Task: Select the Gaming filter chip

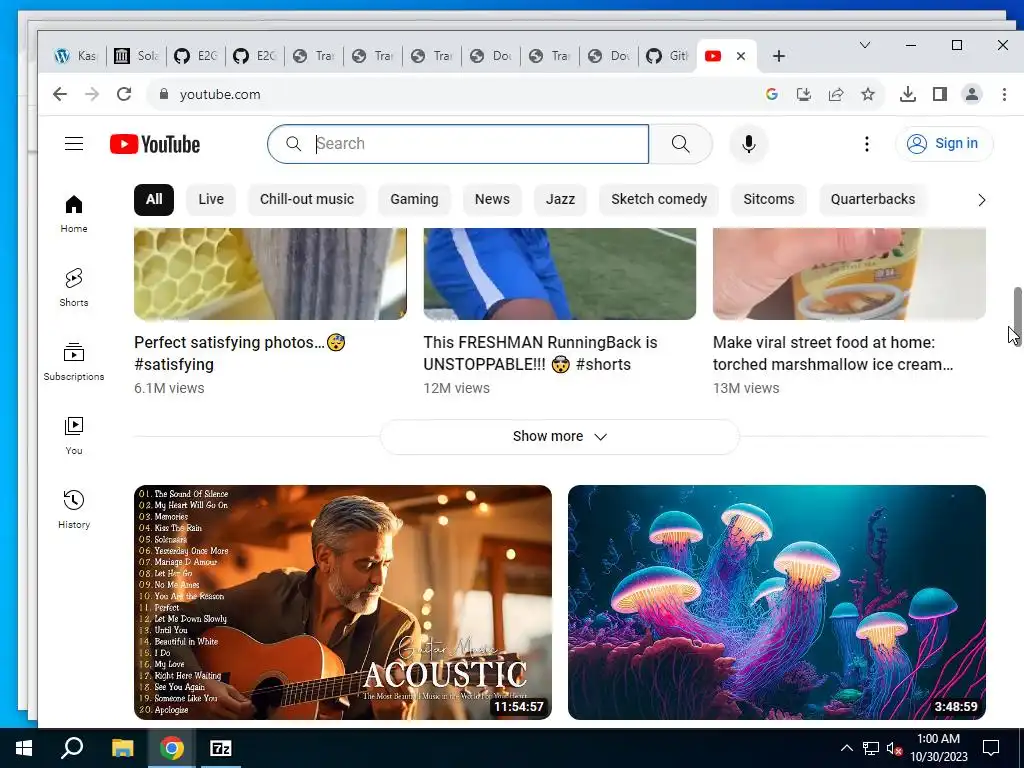Action: [414, 199]
